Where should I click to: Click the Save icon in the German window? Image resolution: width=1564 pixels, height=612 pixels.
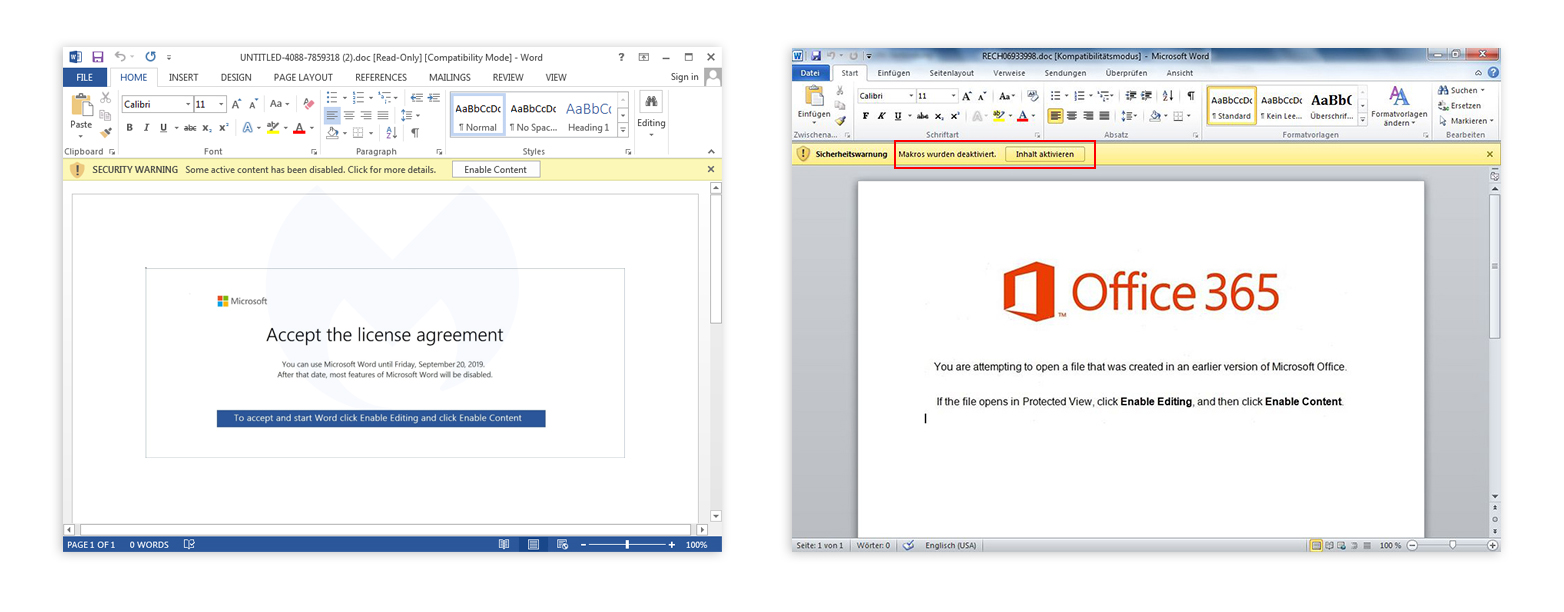[817, 55]
